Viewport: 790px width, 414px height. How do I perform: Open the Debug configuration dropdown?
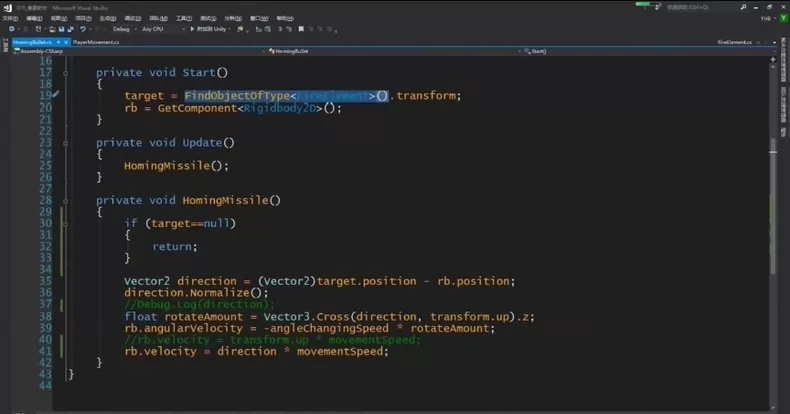(124, 29)
